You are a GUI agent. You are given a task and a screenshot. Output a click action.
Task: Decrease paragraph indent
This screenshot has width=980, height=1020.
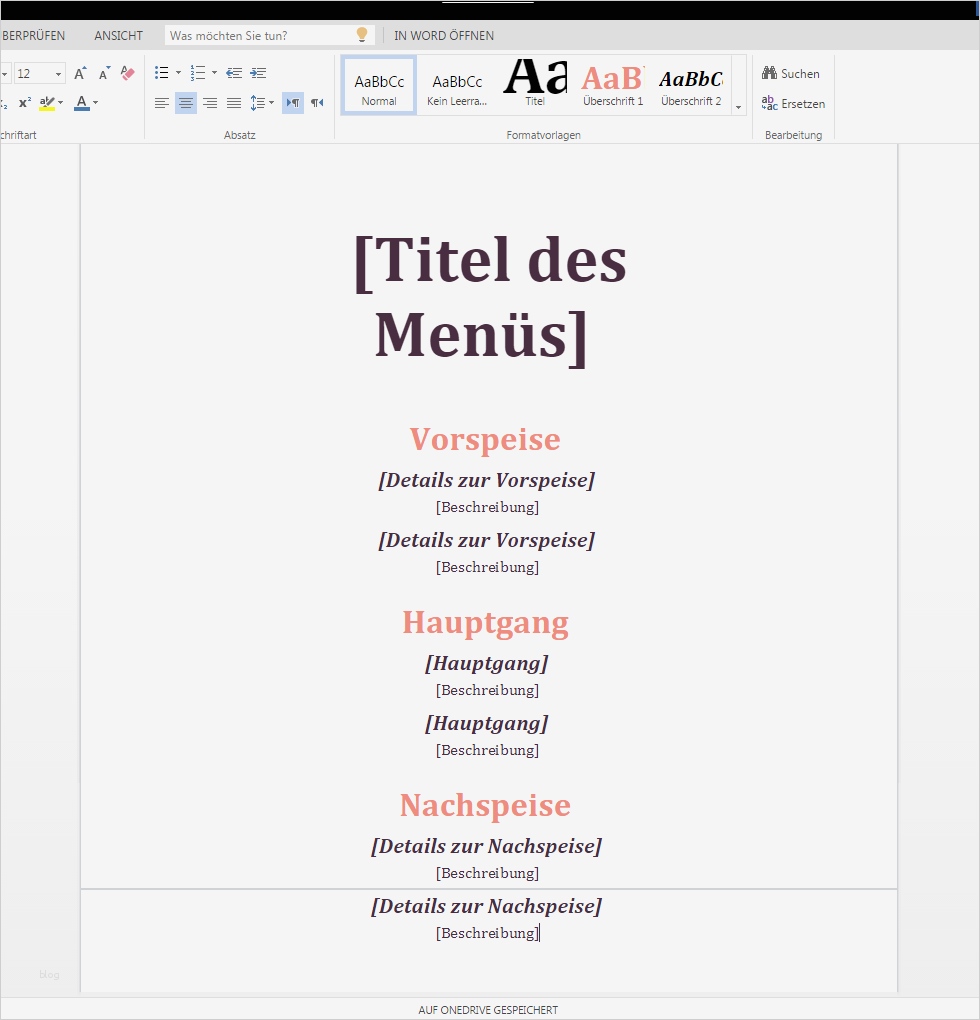(234, 73)
